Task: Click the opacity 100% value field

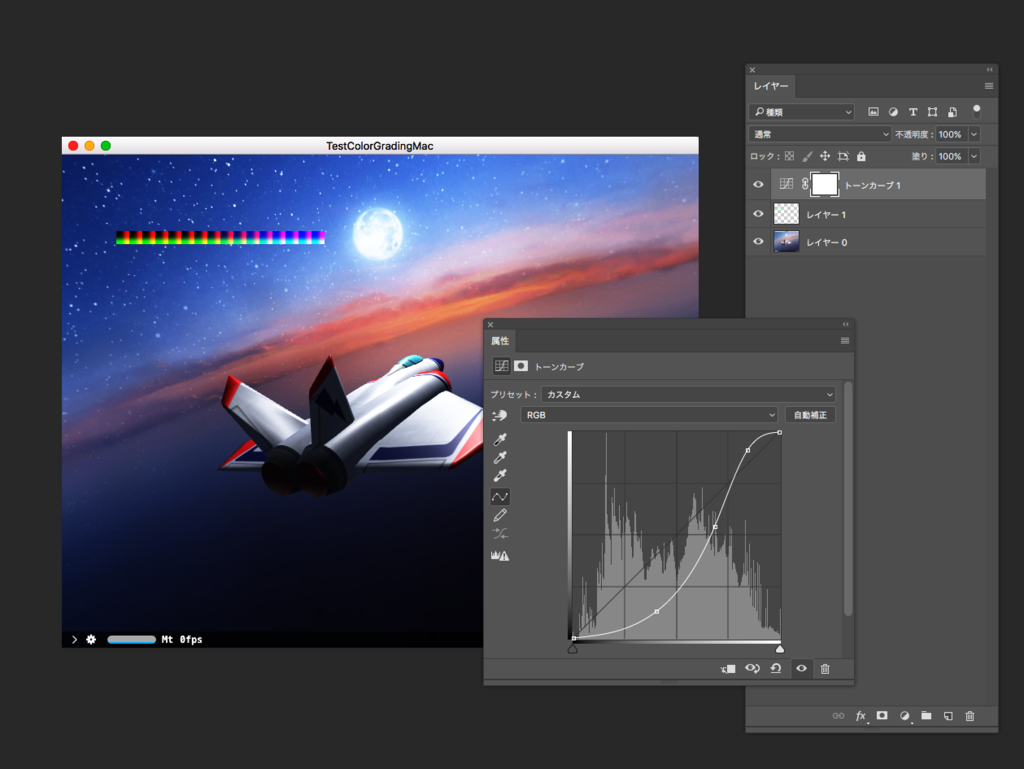Action: pos(951,134)
